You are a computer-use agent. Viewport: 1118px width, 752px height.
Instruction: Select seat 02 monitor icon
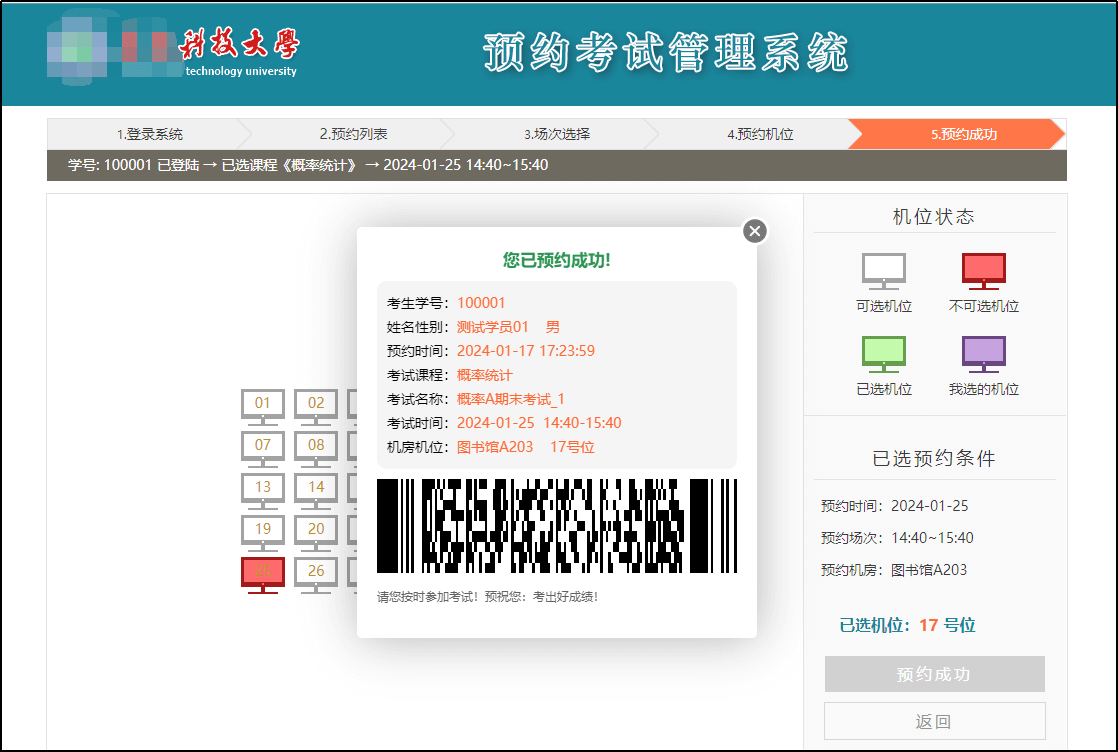coord(316,407)
